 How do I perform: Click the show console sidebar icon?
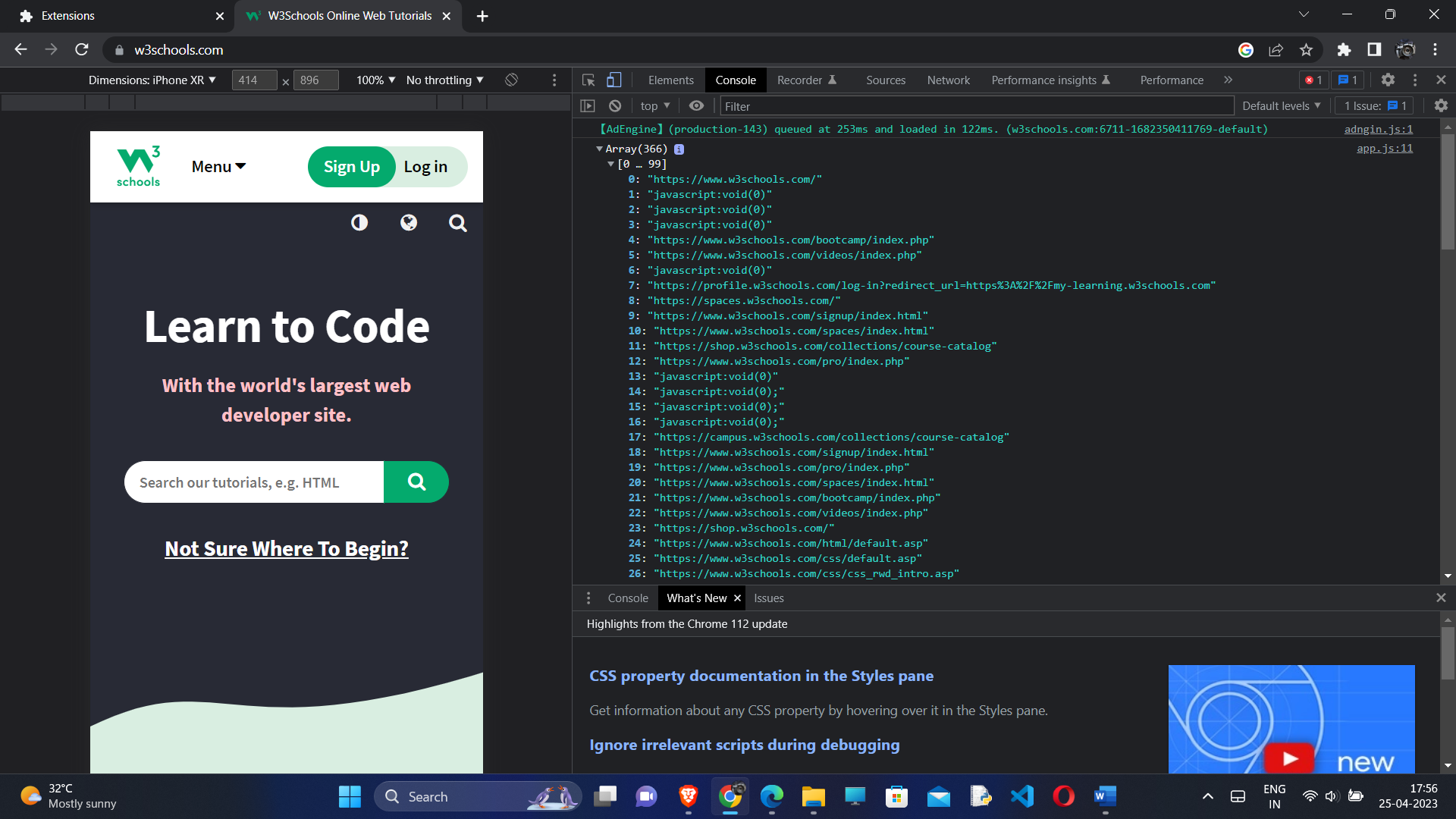click(x=588, y=106)
